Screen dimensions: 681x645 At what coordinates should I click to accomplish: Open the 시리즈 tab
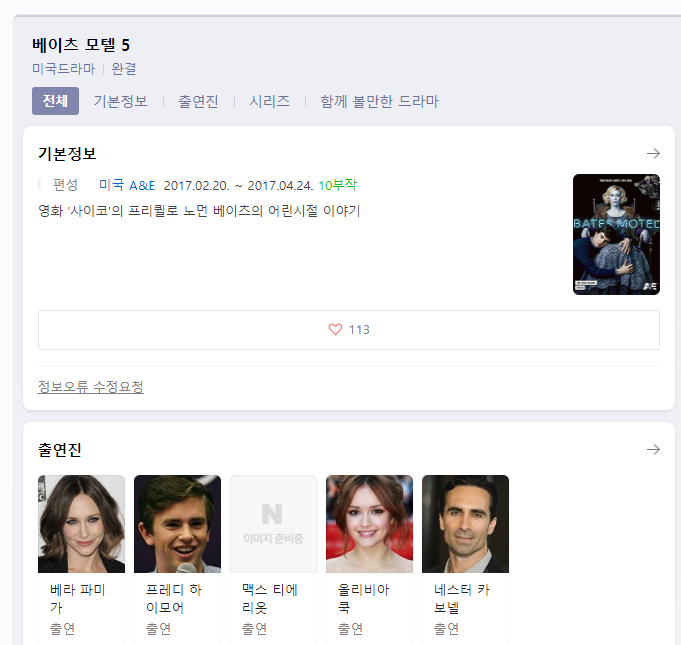coord(269,101)
